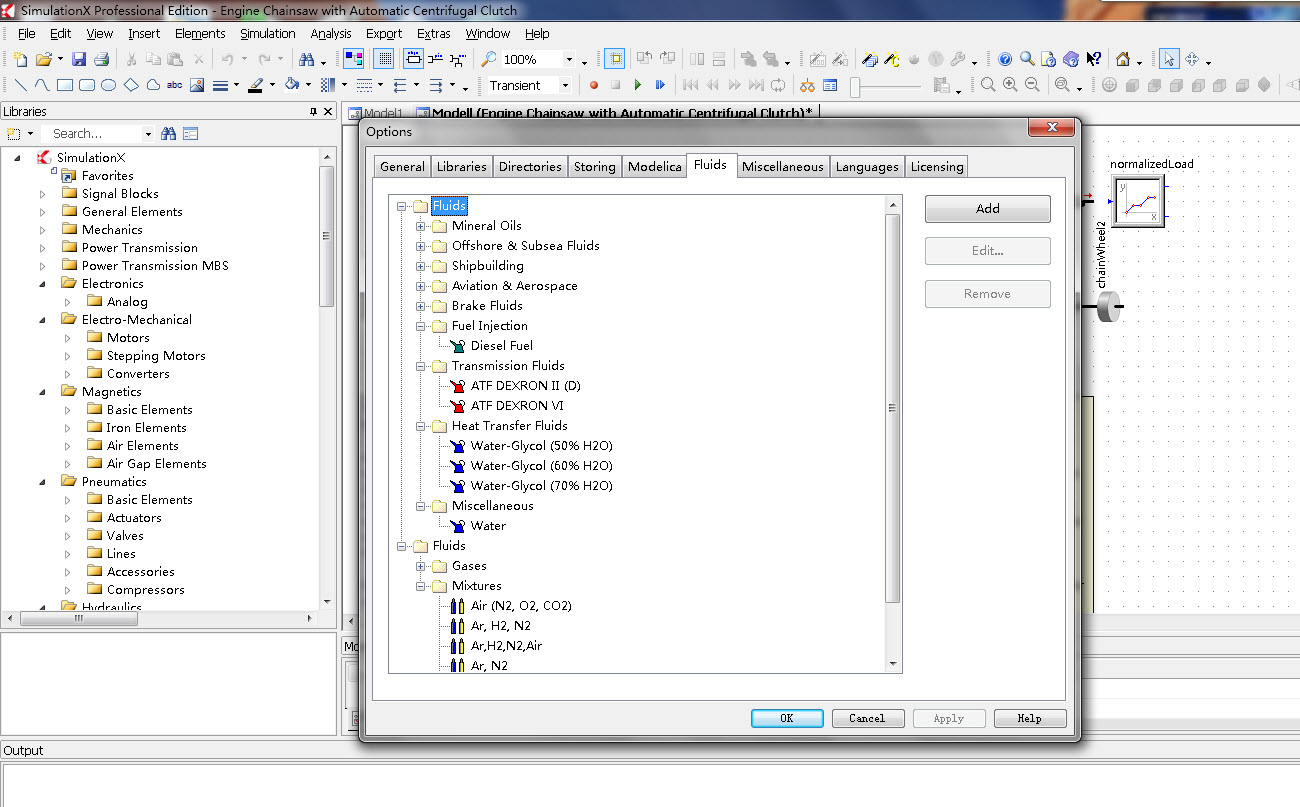Click the Zoom Out magnifier icon
Screen dimensions: 1300x807
1032,85
